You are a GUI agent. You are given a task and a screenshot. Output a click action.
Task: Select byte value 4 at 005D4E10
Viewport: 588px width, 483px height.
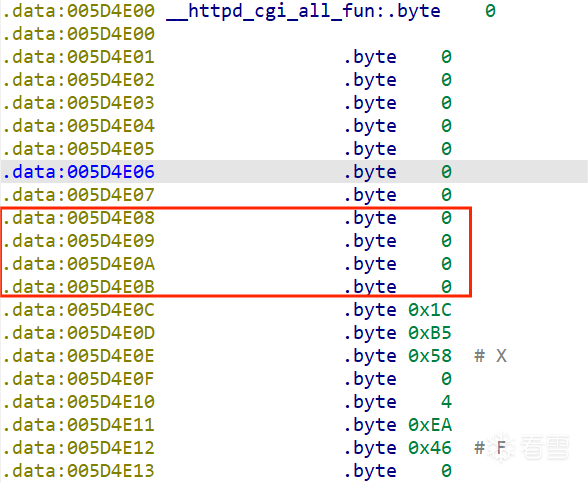tap(446, 402)
